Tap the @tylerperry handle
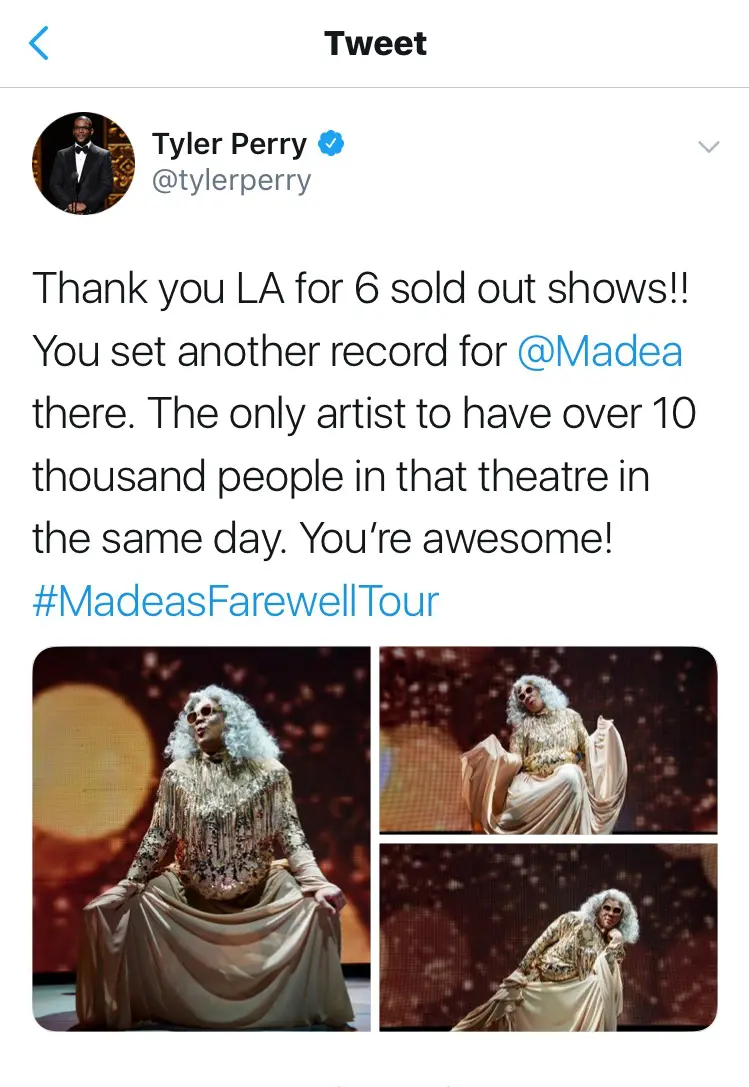 pyautogui.click(x=231, y=181)
